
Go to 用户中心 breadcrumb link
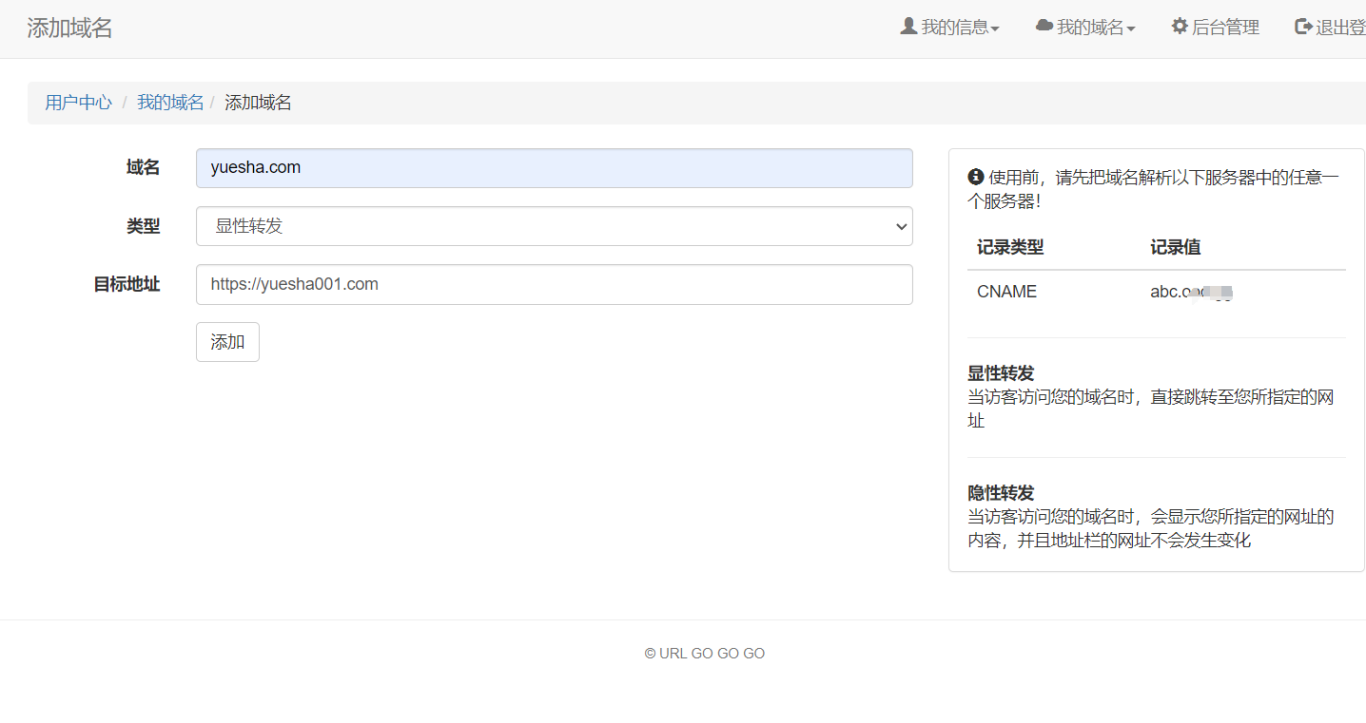[x=78, y=102]
